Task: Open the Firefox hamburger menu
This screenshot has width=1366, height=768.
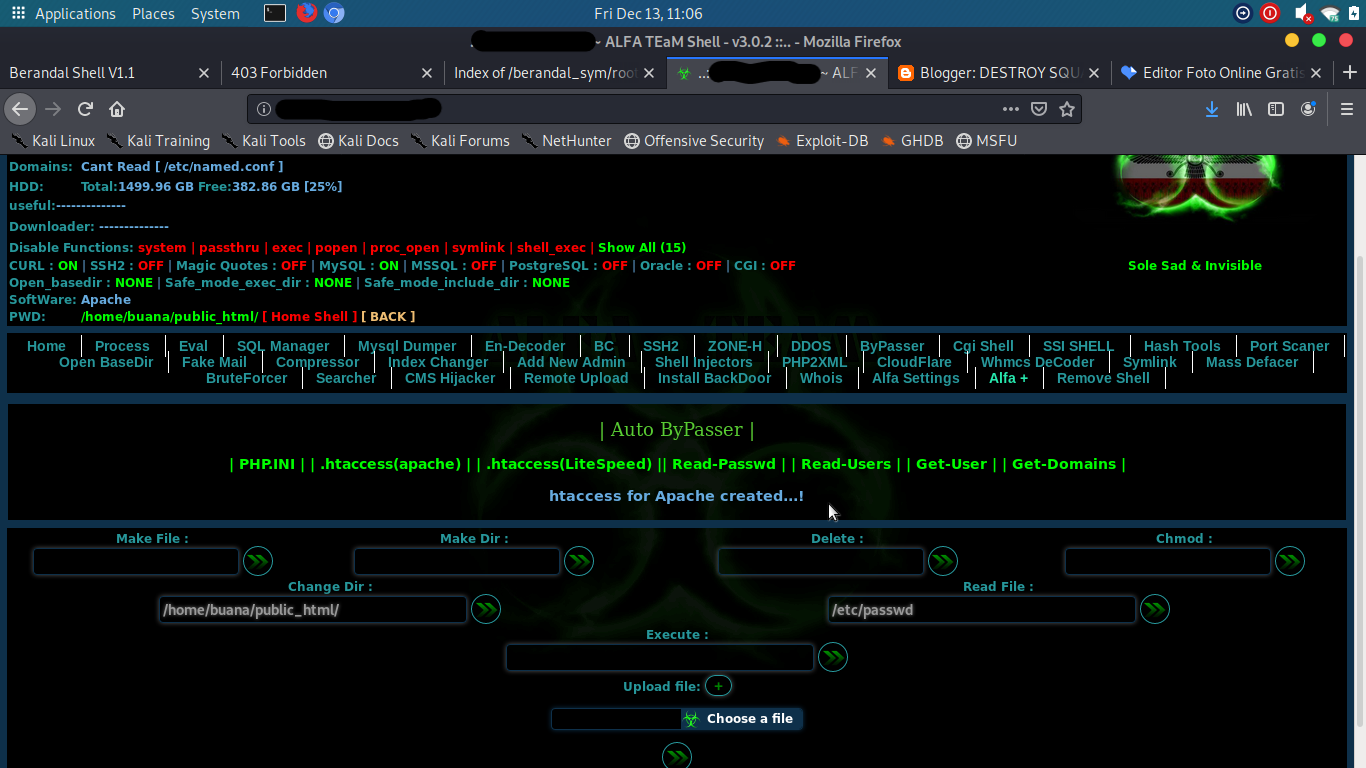Action: [x=1345, y=109]
